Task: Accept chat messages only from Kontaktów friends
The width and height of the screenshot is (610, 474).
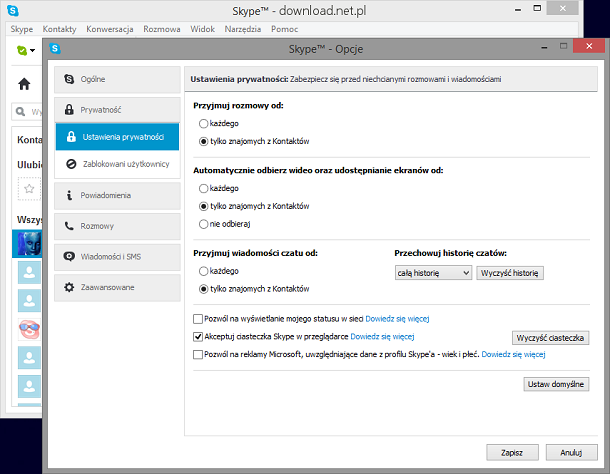Action: tap(203, 289)
